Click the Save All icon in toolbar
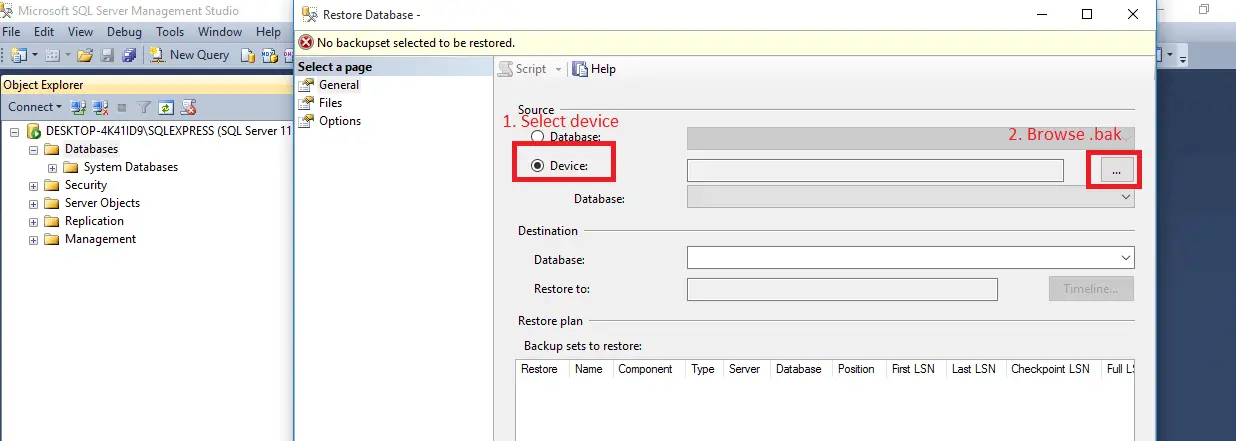Screen dimensions: 1236x441 pyautogui.click(x=129, y=55)
